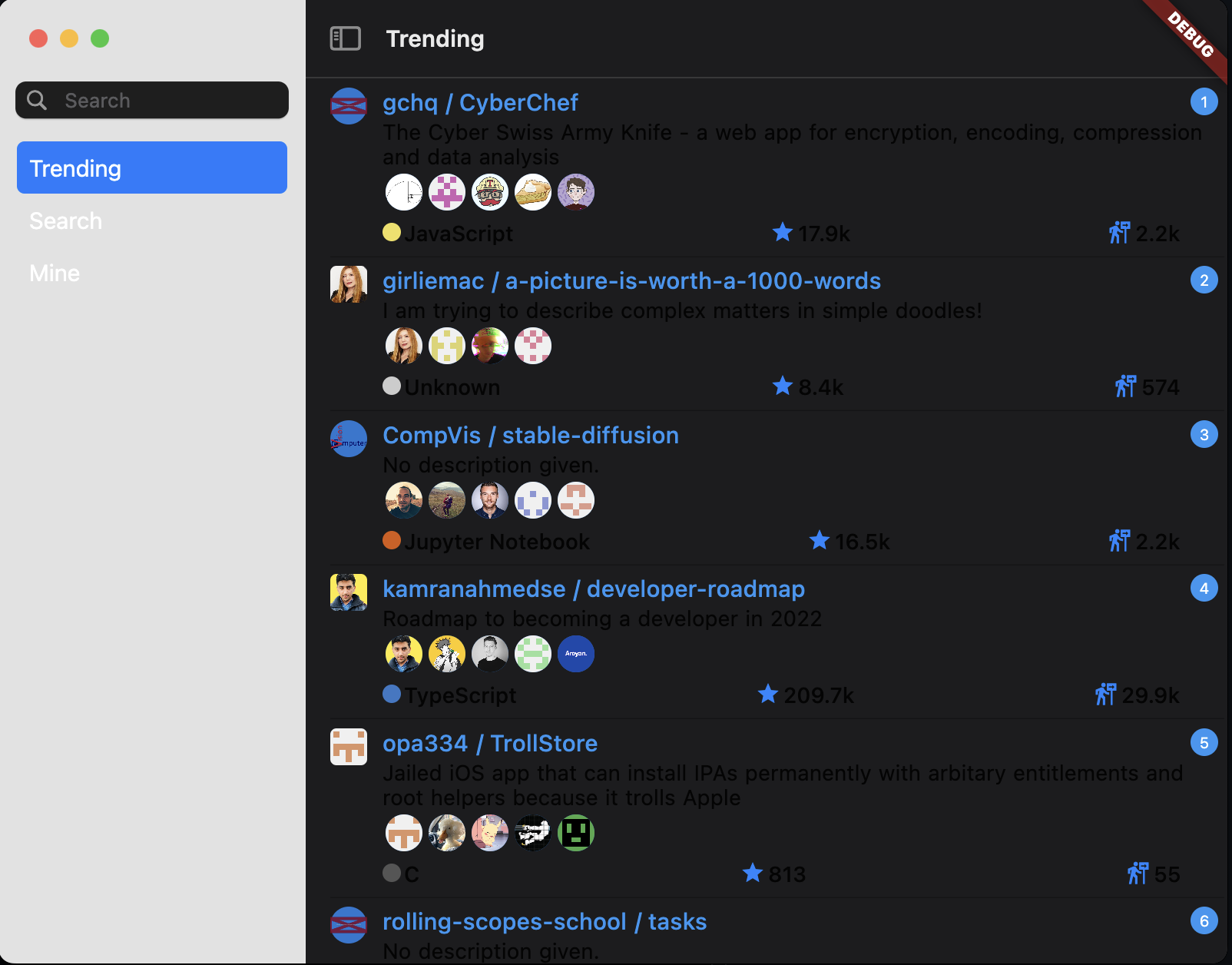Click the star icon beside 17.9k
Screen dimensions: 1232x965
click(x=783, y=232)
